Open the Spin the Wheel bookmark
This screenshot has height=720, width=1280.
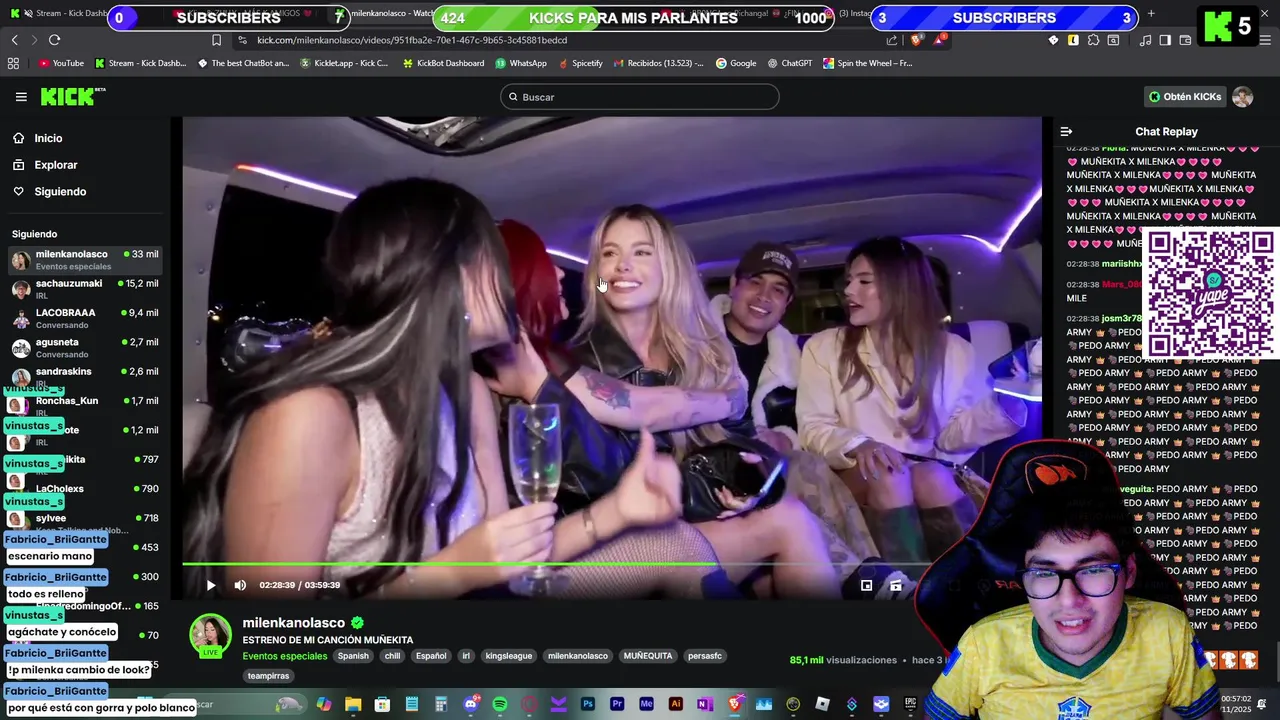867,63
